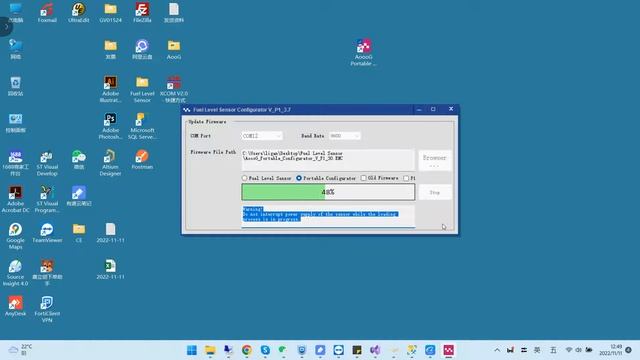Select the Portable Configurator radio button
The height and width of the screenshot is (360, 640).
click(x=299, y=178)
